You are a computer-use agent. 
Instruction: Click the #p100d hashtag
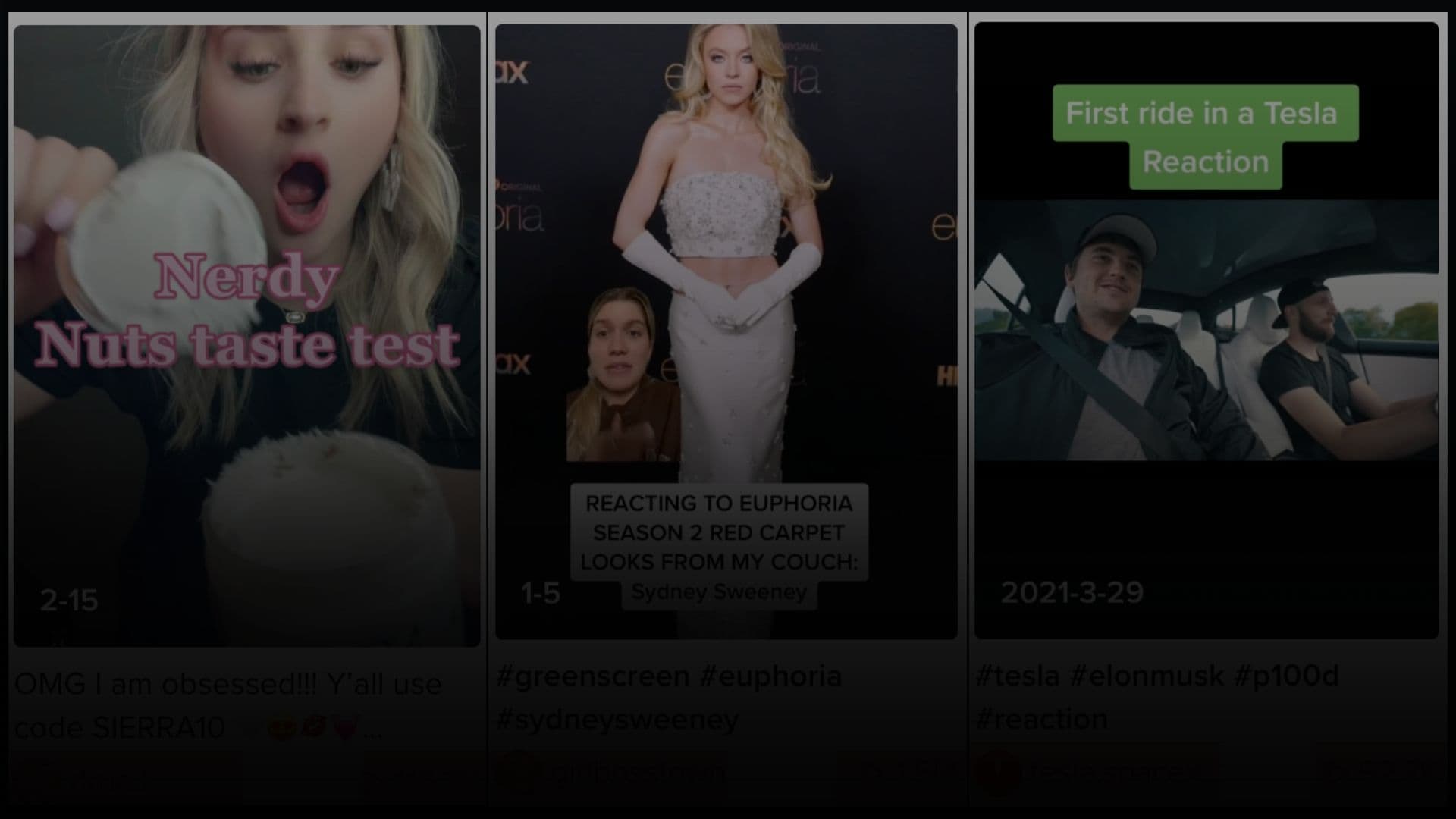1287,676
